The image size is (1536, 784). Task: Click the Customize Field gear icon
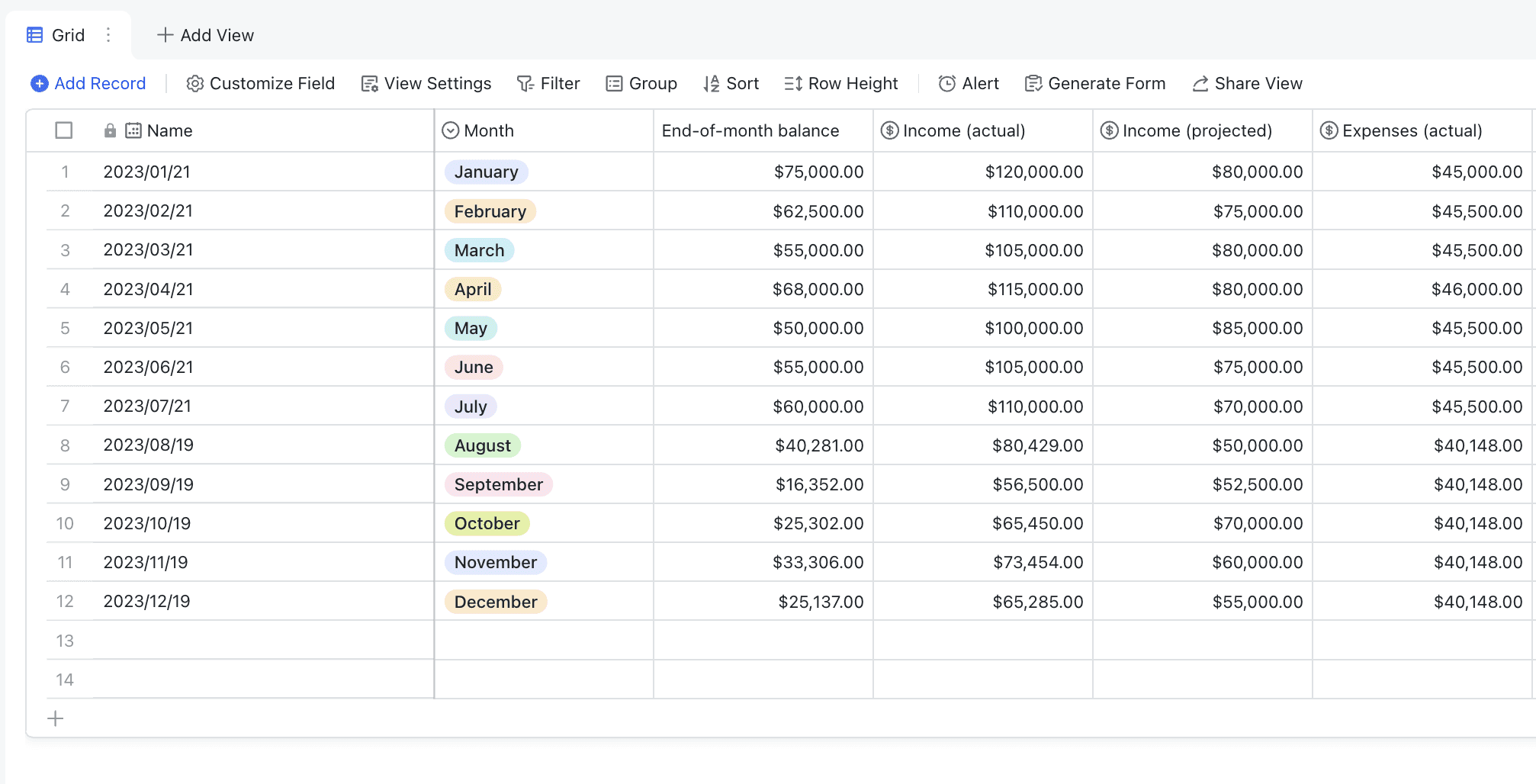coord(195,83)
